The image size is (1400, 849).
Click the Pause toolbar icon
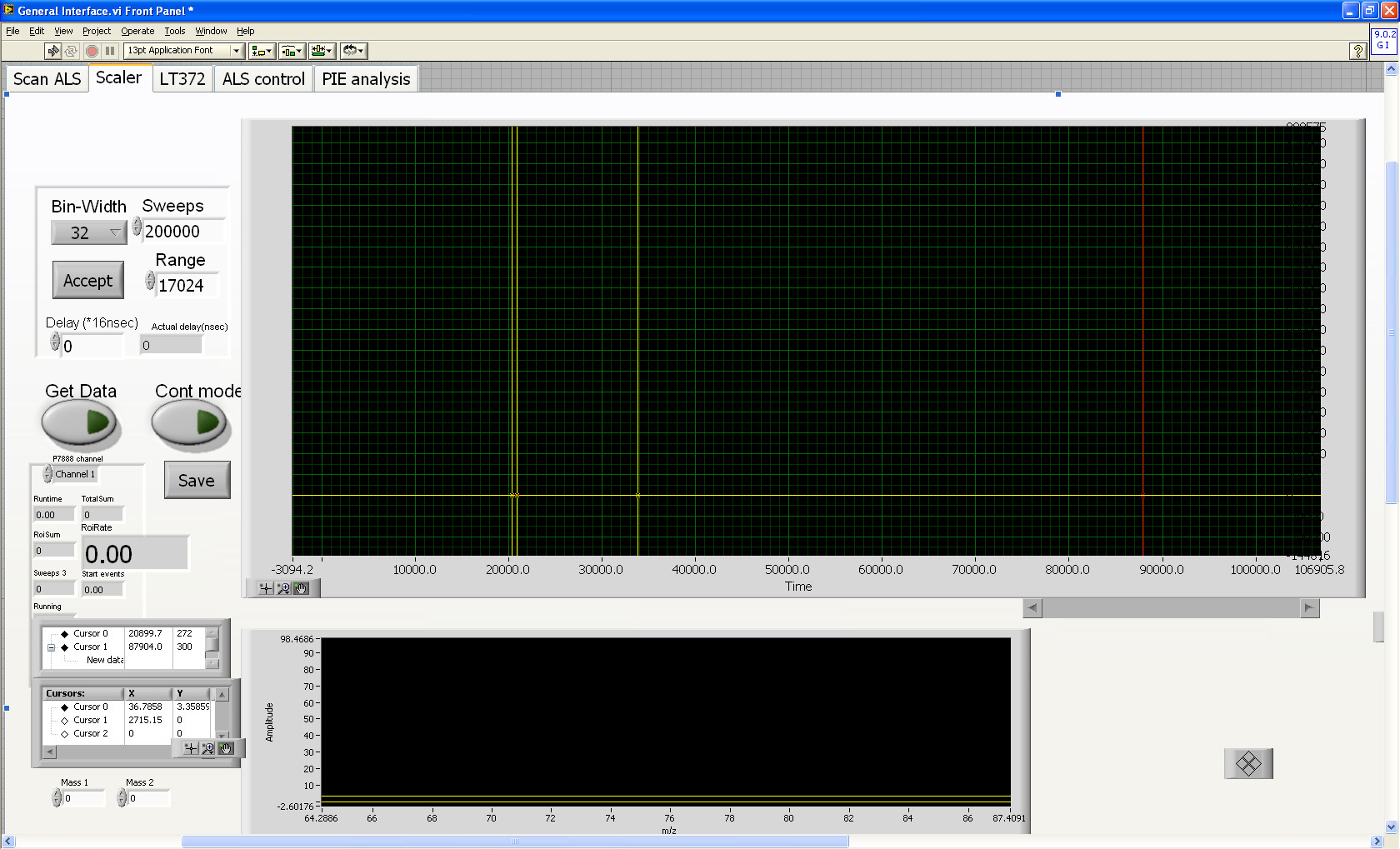tap(110, 51)
